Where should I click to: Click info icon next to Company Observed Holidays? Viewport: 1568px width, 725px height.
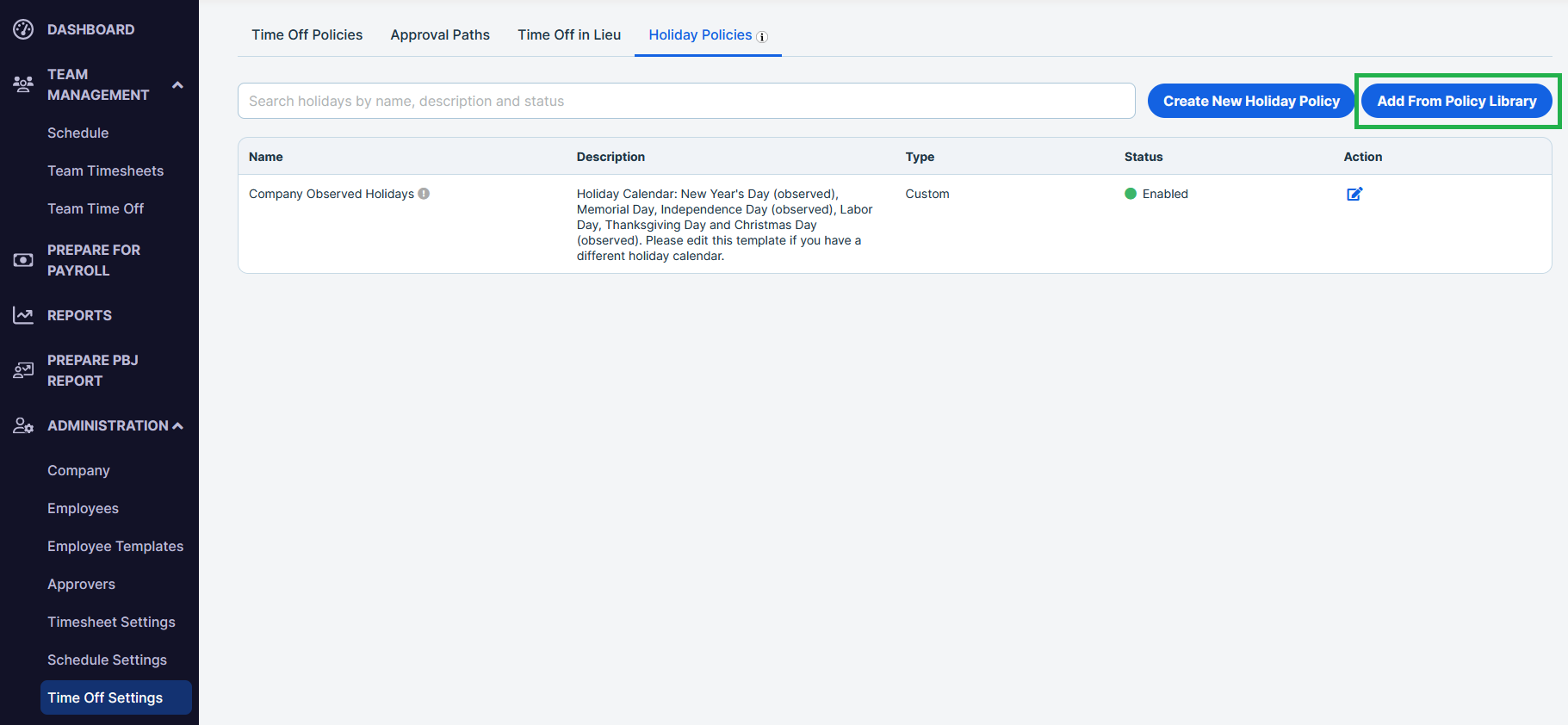424,194
